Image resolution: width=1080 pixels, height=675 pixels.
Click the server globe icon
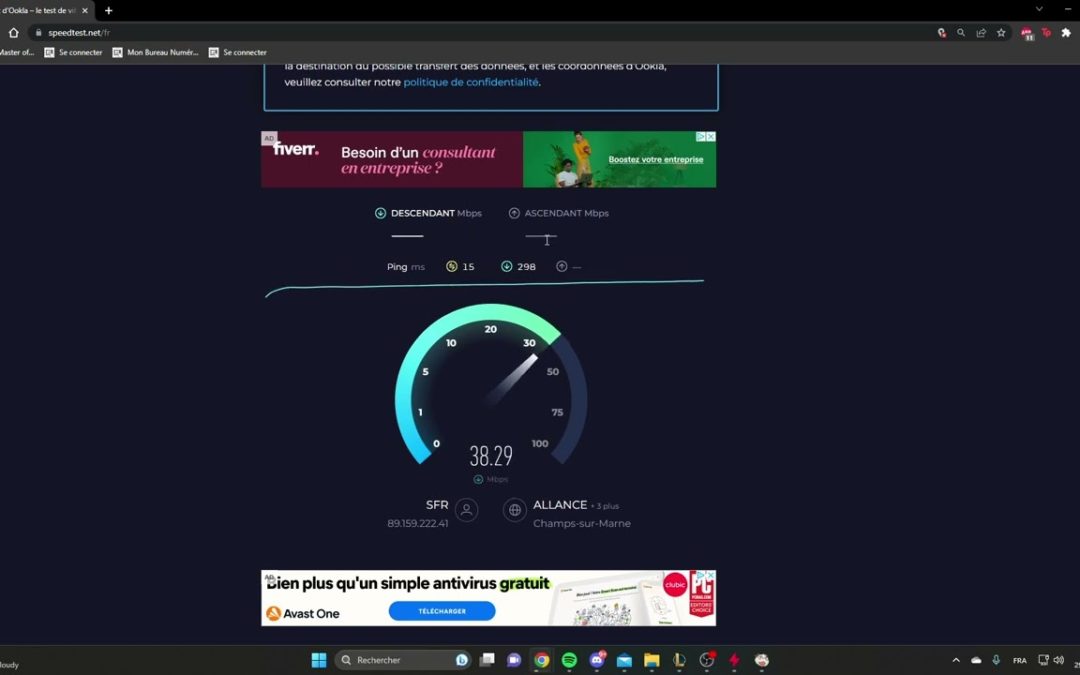[515, 510]
